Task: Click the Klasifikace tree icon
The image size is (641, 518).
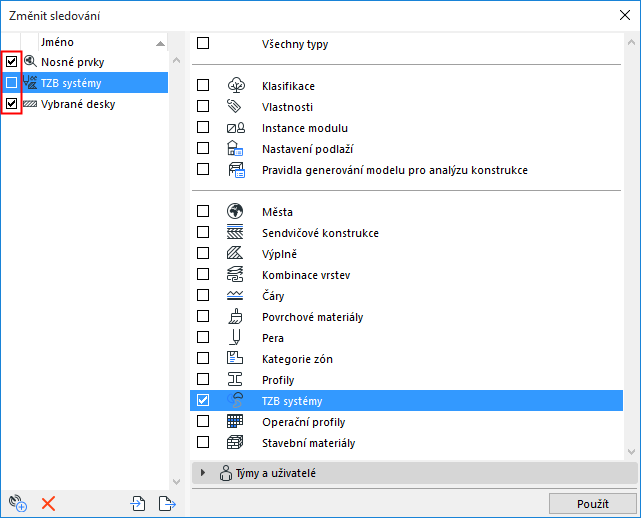Action: click(x=236, y=85)
